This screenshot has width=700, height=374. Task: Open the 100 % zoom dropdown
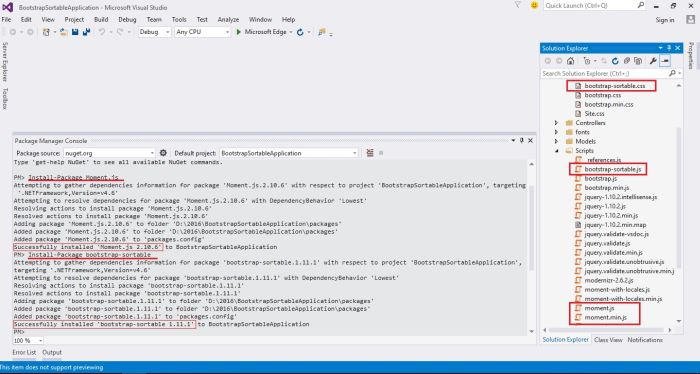coord(28,341)
